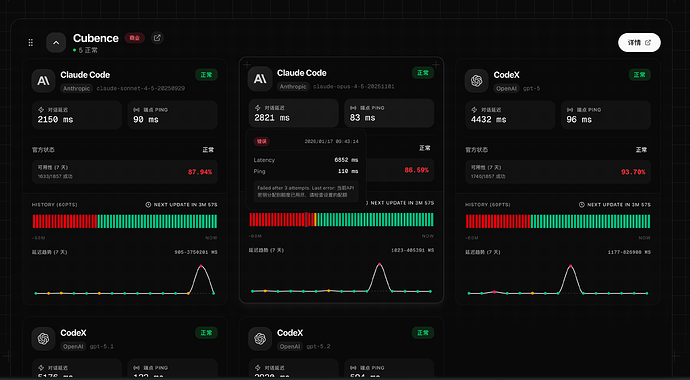Click the lightning icon on gpt-5.1 card
The width and height of the screenshot is (690, 380).
click(41, 368)
